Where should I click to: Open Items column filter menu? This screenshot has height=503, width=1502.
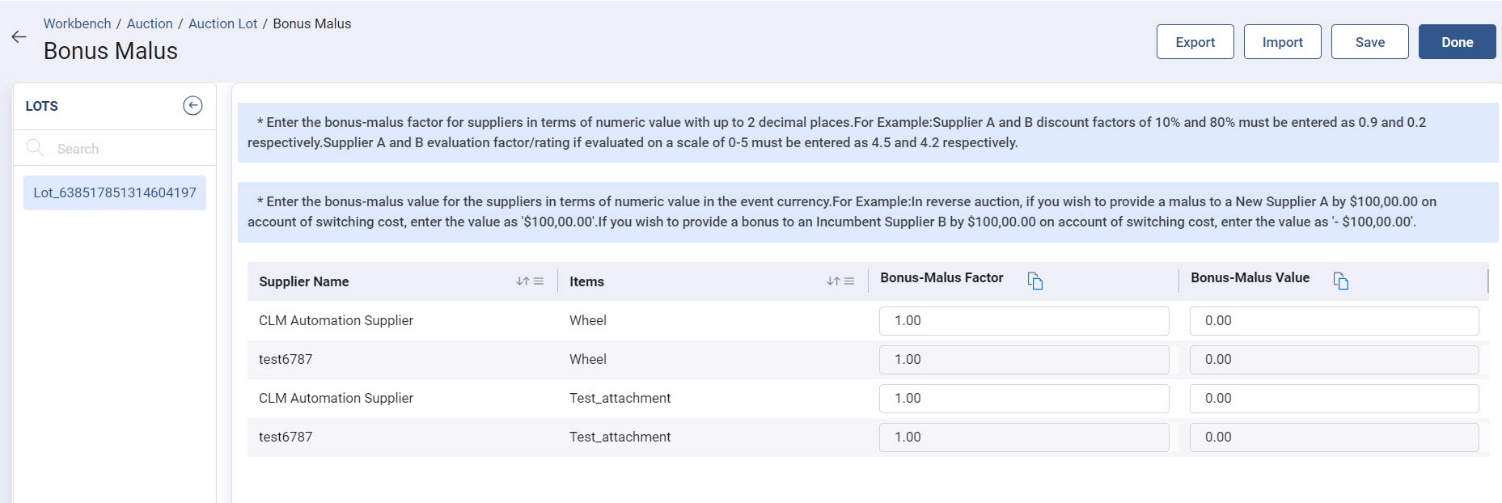(x=848, y=282)
